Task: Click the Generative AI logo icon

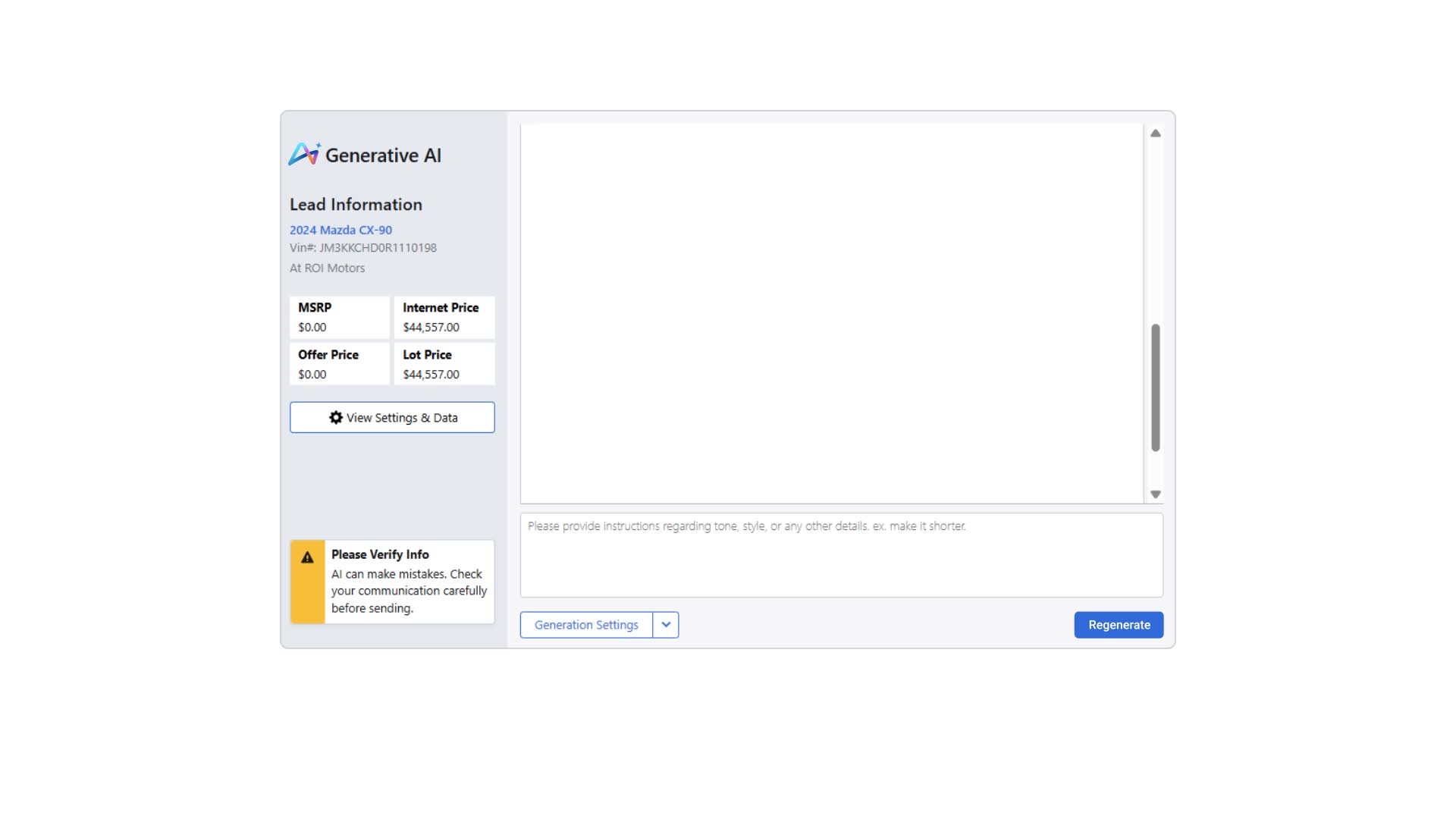Action: pyautogui.click(x=304, y=154)
